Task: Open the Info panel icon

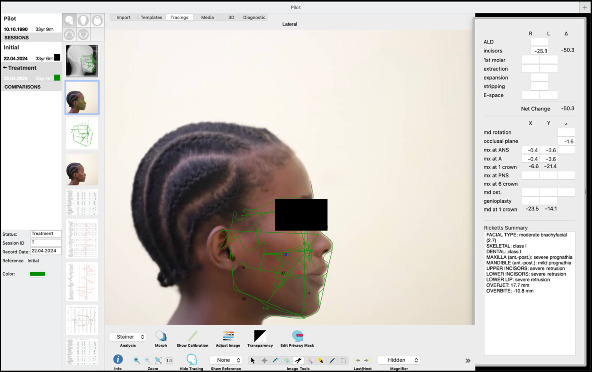Action: [118, 359]
